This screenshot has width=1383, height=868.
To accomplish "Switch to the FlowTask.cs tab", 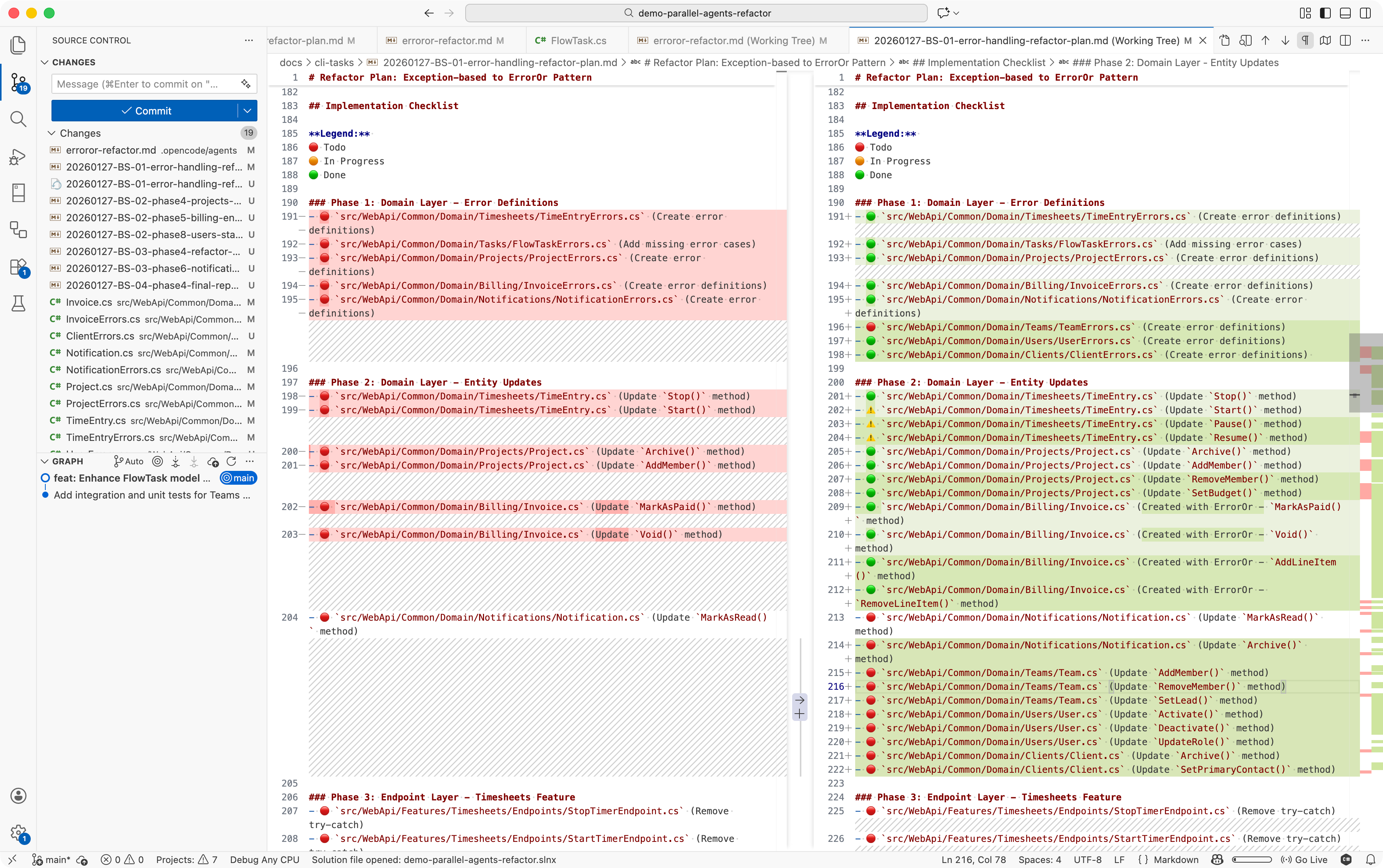I will [577, 41].
